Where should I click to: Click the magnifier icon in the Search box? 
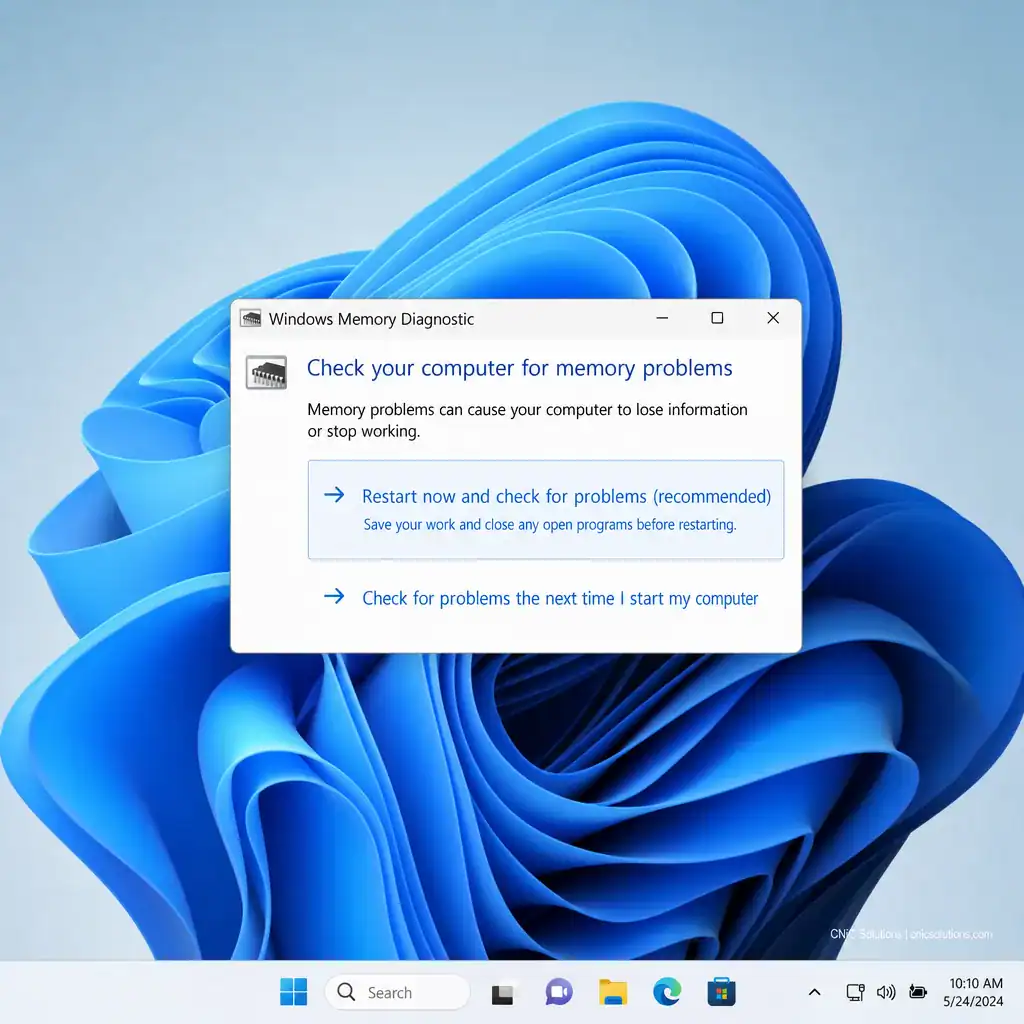tap(346, 992)
